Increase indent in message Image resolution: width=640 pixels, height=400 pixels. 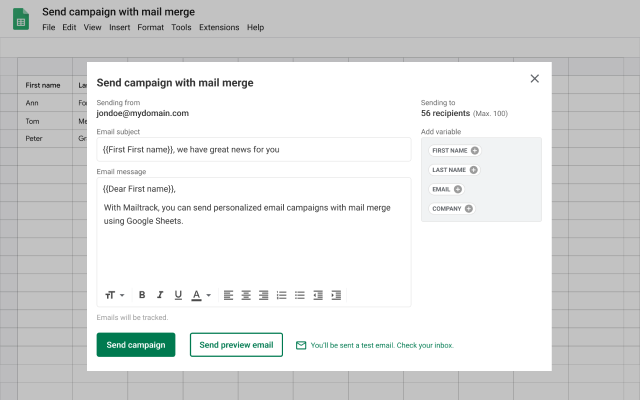click(336, 295)
